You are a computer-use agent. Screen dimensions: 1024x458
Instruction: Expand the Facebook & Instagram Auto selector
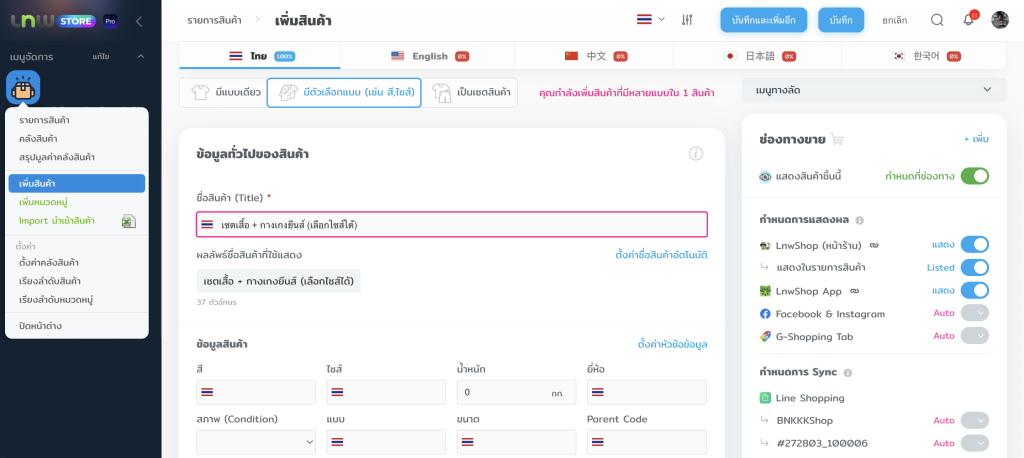click(974, 313)
